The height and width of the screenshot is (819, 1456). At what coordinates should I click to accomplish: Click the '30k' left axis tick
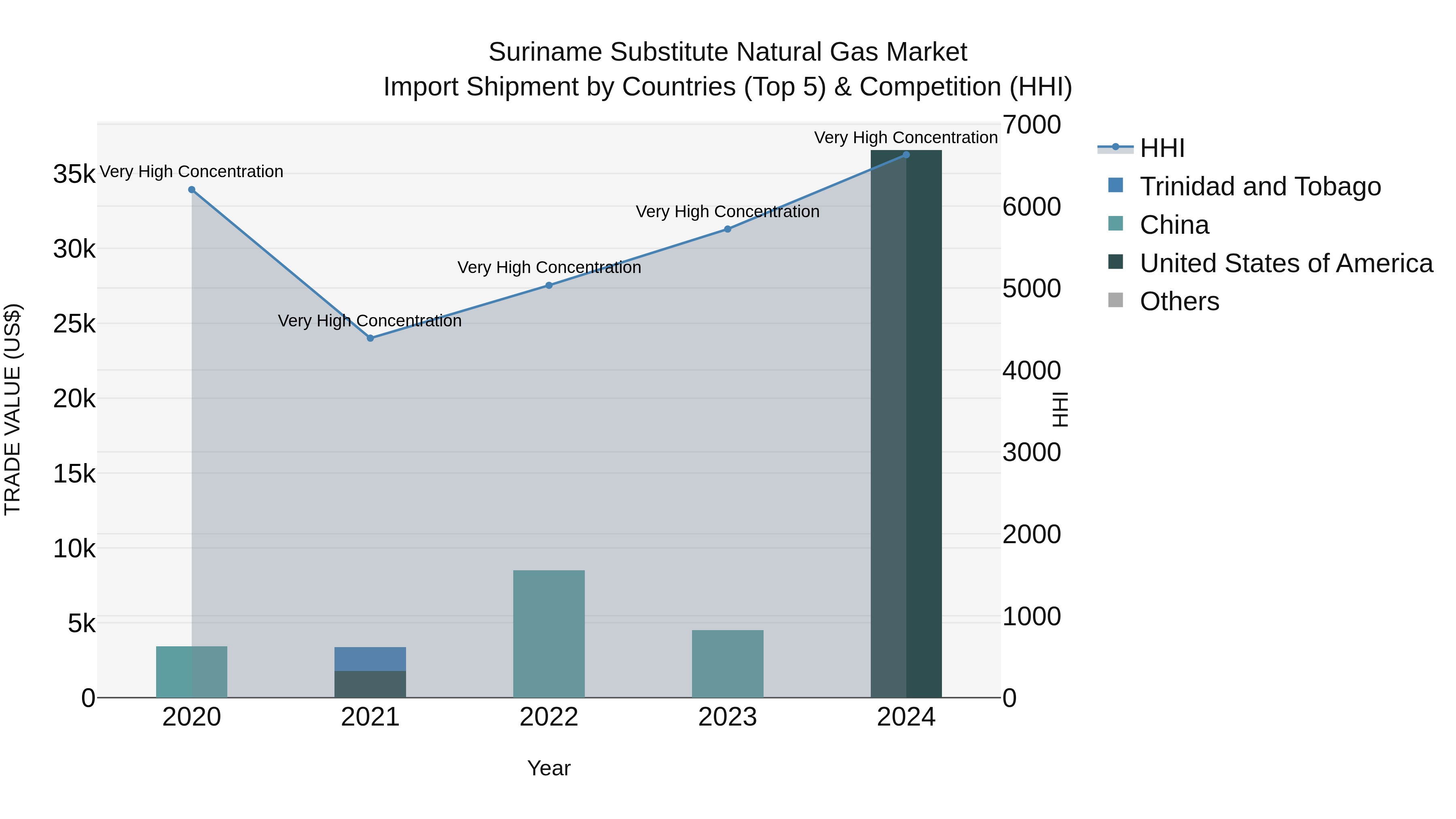pyautogui.click(x=74, y=249)
